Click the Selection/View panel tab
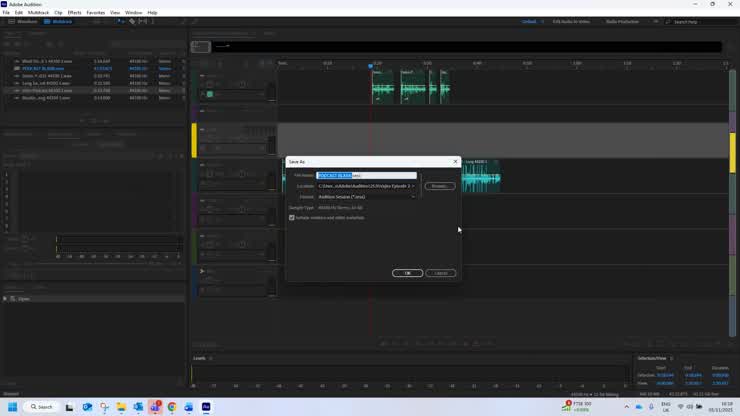 (x=652, y=358)
